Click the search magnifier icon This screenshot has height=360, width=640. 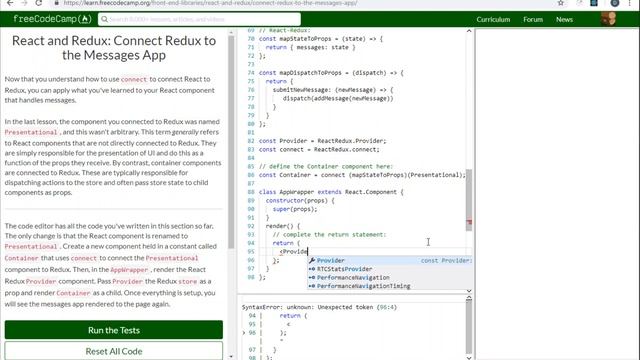104,19
